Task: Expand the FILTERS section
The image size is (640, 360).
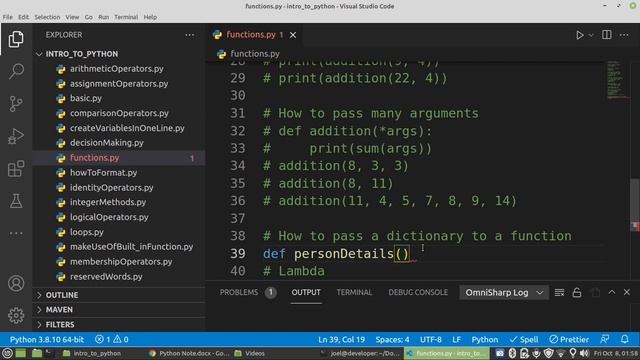Action: coord(118,324)
